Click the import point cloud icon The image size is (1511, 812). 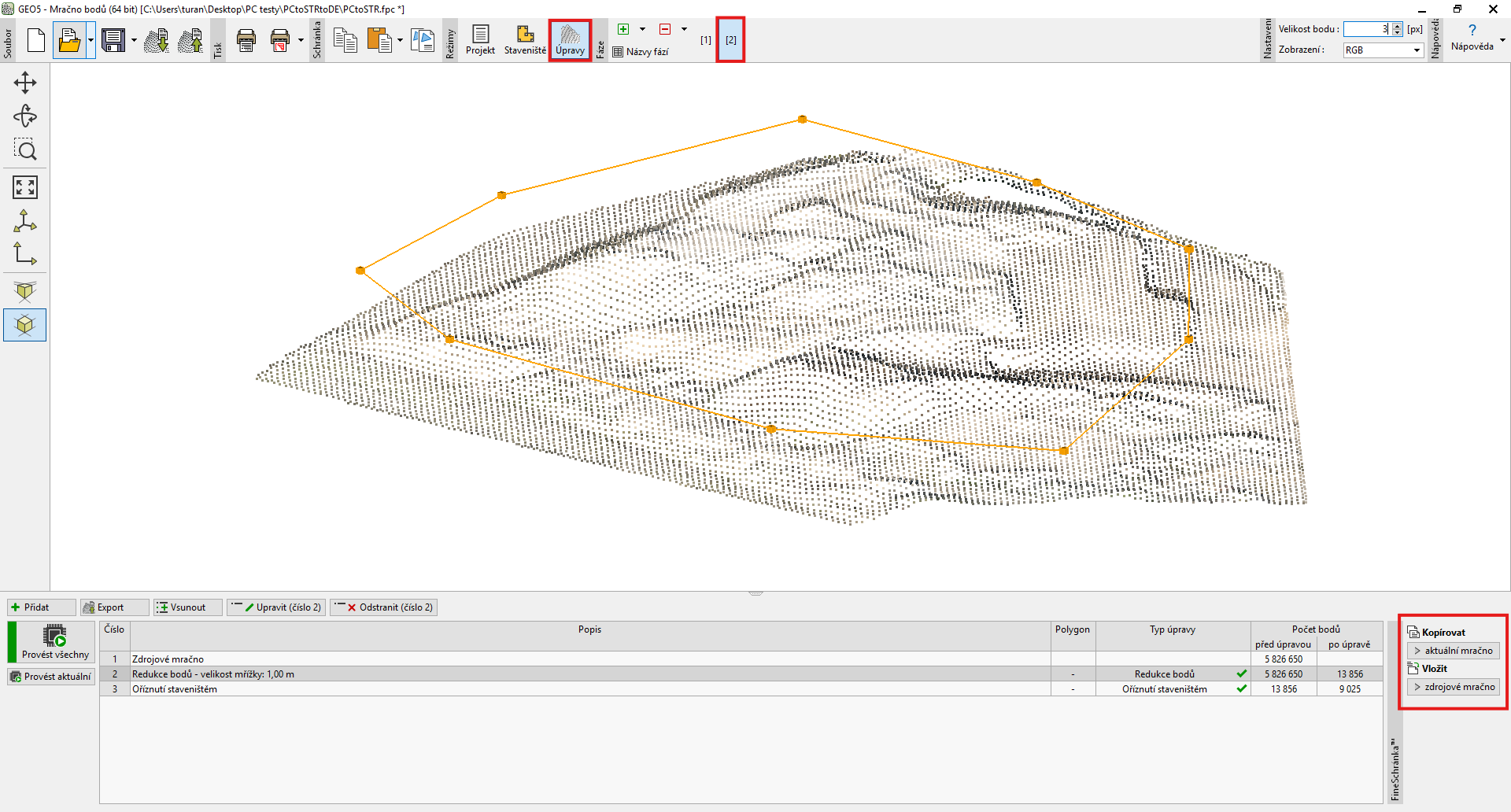click(x=156, y=40)
